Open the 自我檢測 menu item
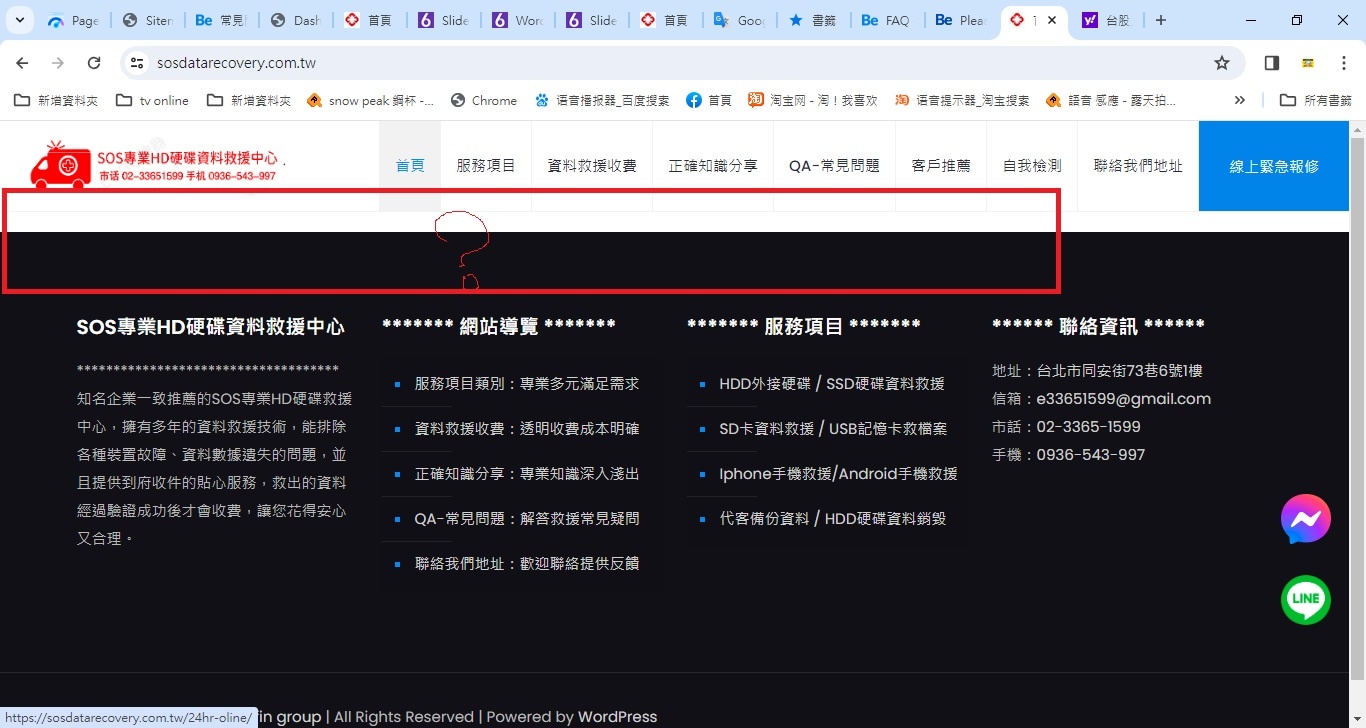The image size is (1366, 728). [1032, 166]
